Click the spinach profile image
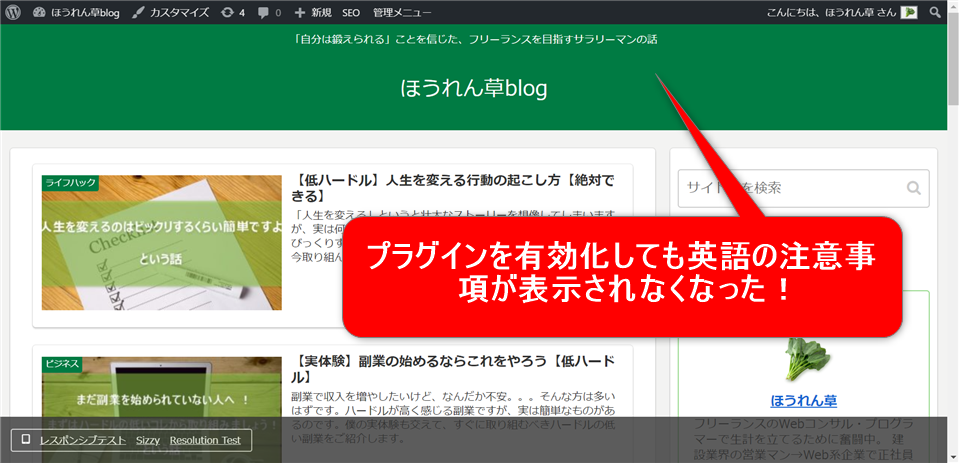 click(807, 359)
